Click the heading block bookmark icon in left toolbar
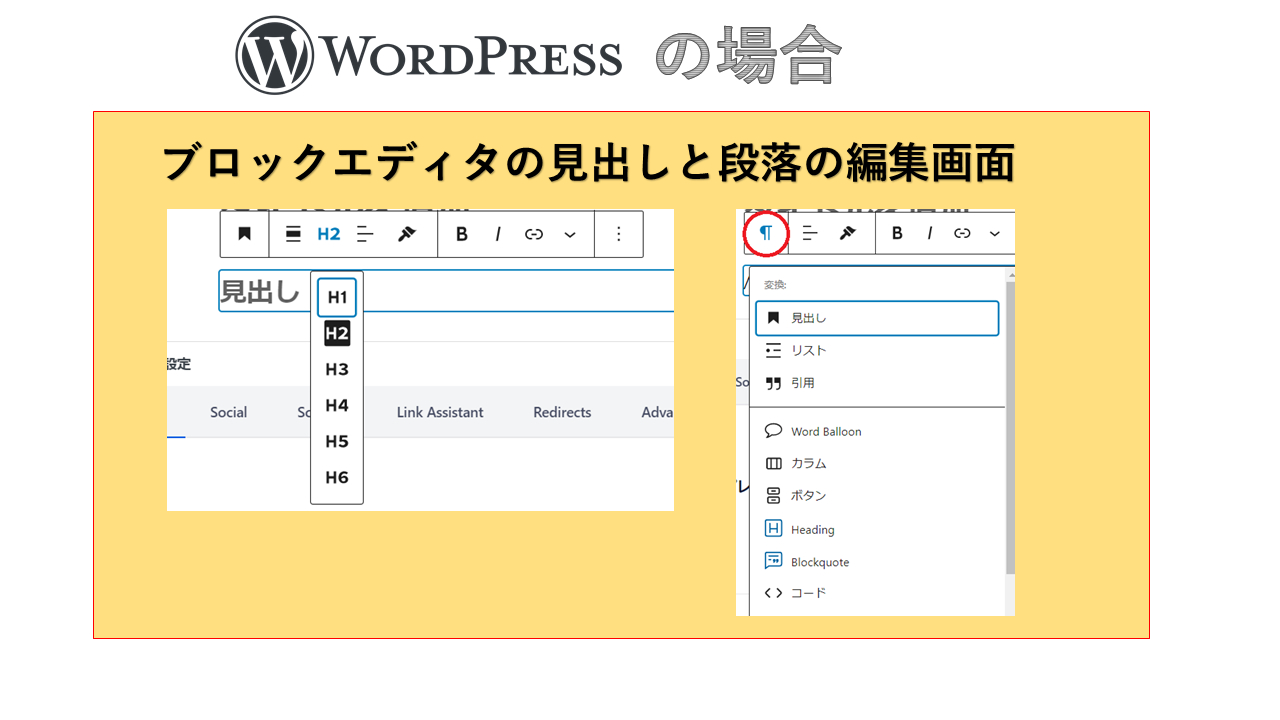Viewport: 1280px width, 720px height. coord(245,234)
